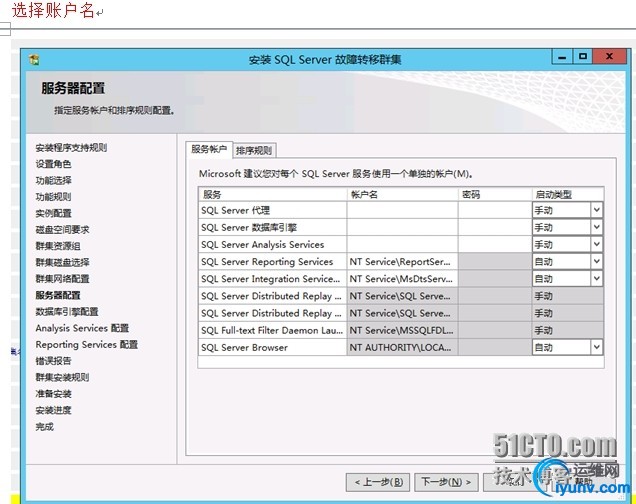Select the Analysis Services 配置 step

coord(82,328)
